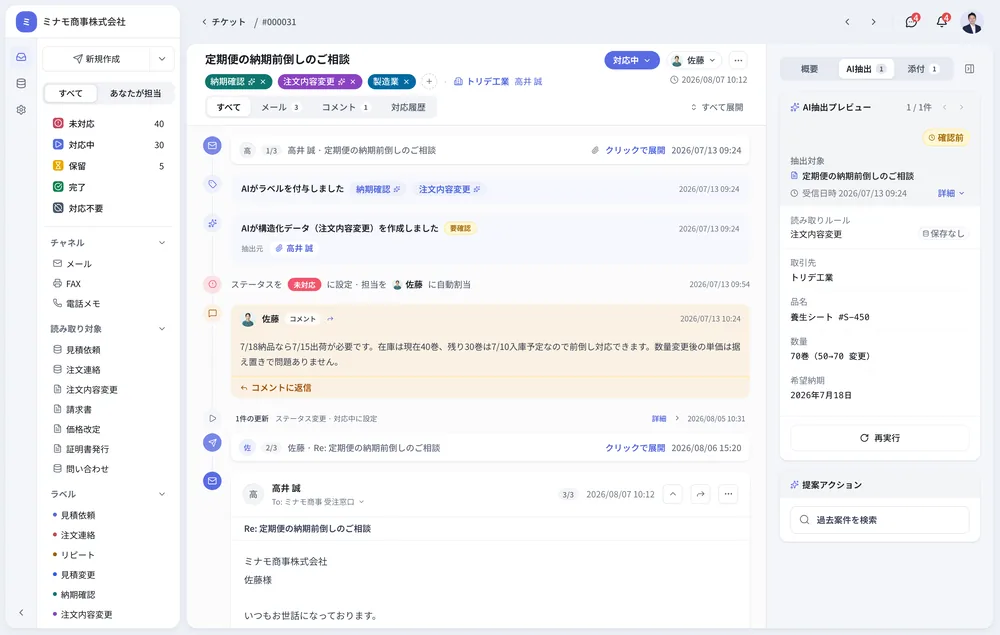
Task: Open the inbox icon in left rail
Action: (21, 57)
